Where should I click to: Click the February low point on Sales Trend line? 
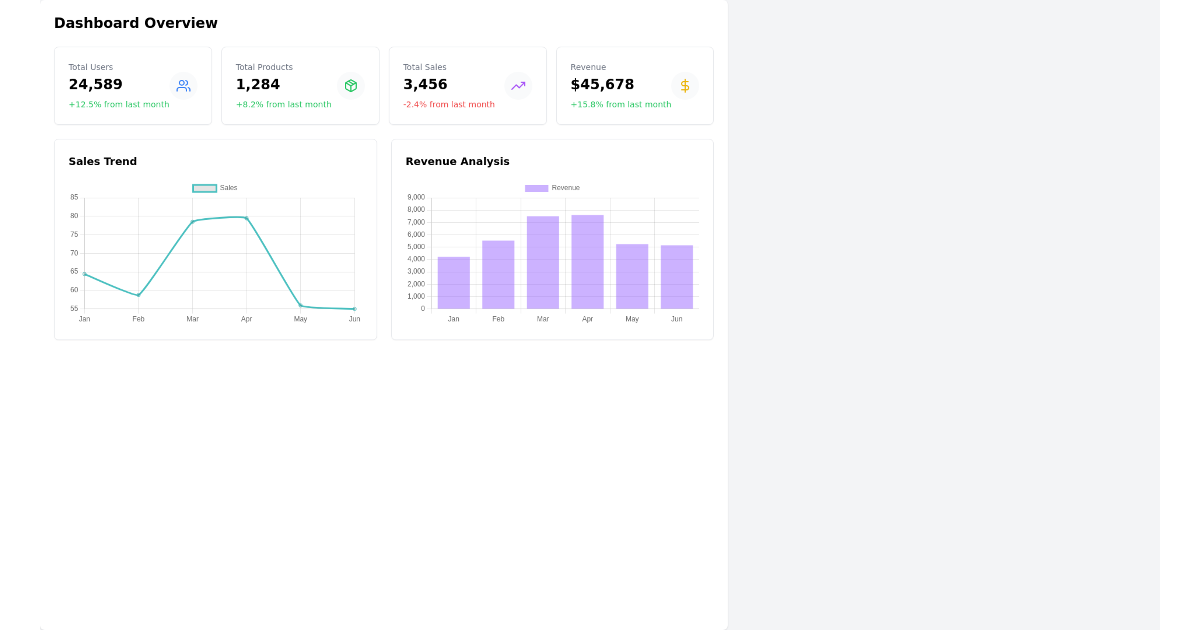138,295
